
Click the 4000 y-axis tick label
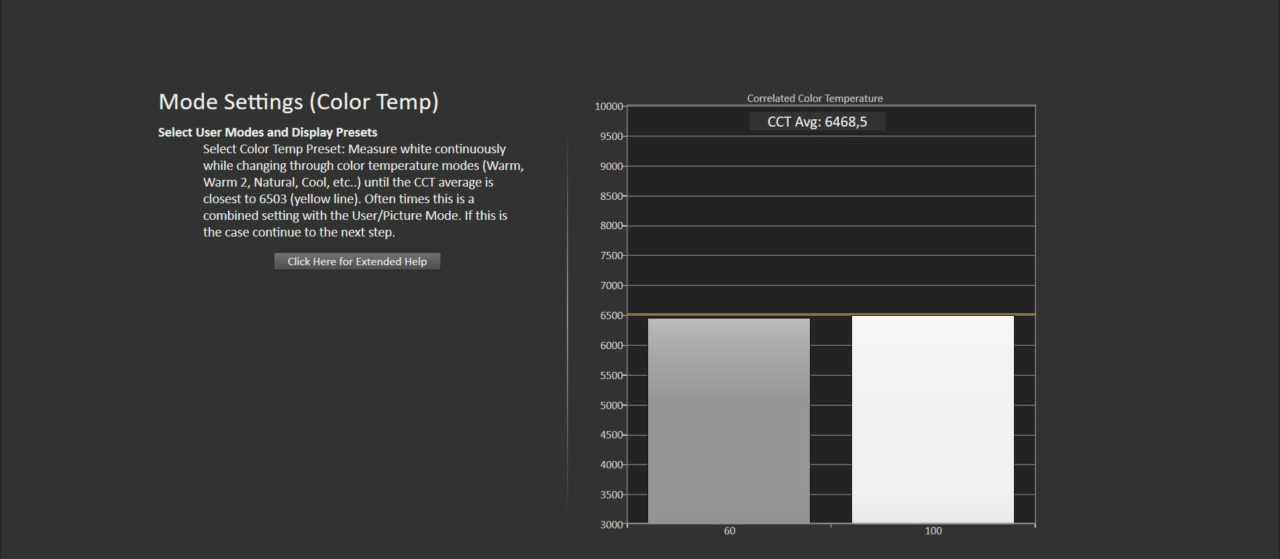610,465
